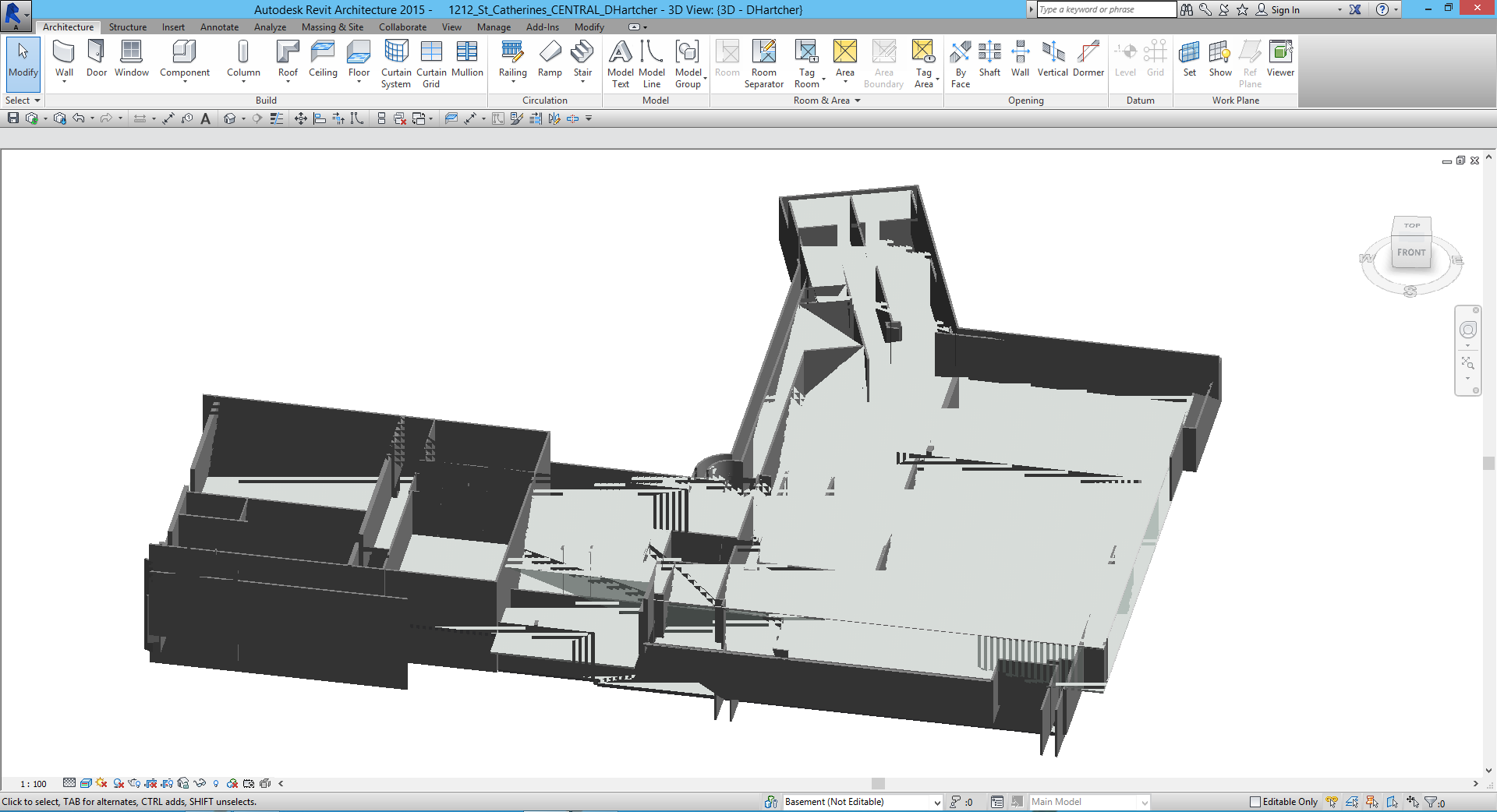Enable the Editable Only checkbox
This screenshot has height=812, width=1497.
coord(1255,802)
